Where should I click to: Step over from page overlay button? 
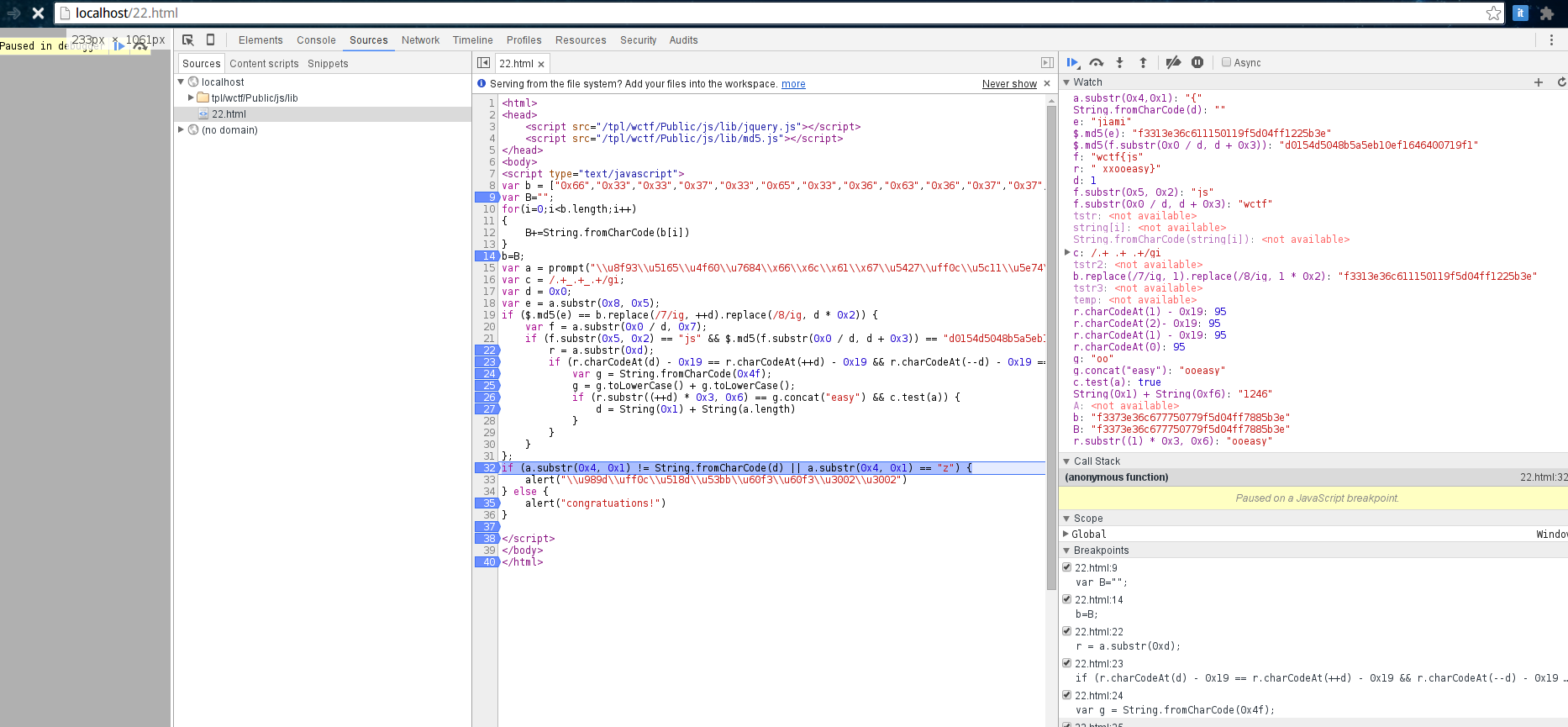coord(140,46)
